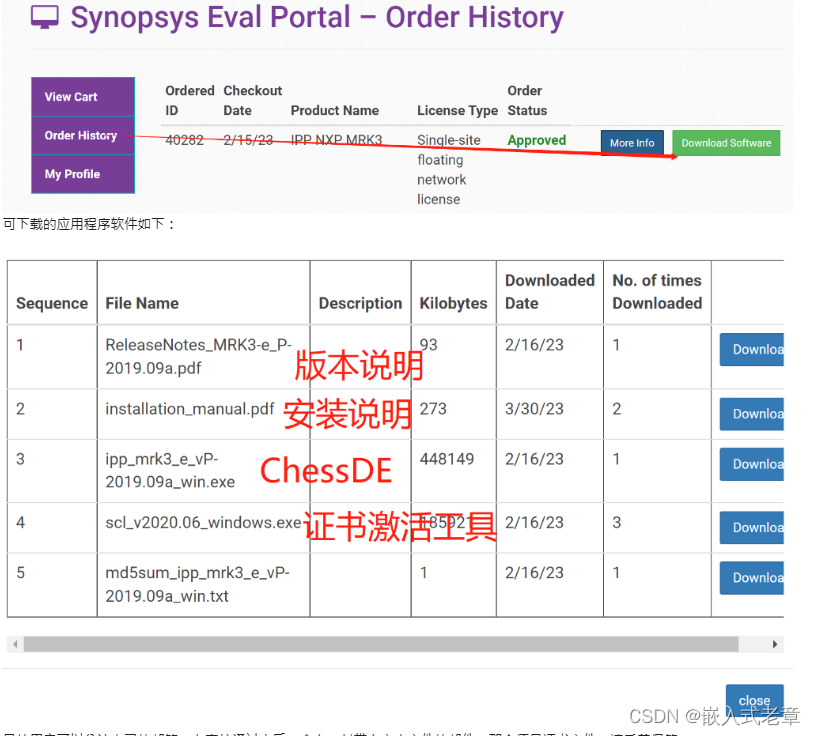Viewport: 816px width, 736px height.
Task: Click file name md5sum_ipp_mrk3_e_vP-2019.09a_win.txt
Action: point(197,584)
